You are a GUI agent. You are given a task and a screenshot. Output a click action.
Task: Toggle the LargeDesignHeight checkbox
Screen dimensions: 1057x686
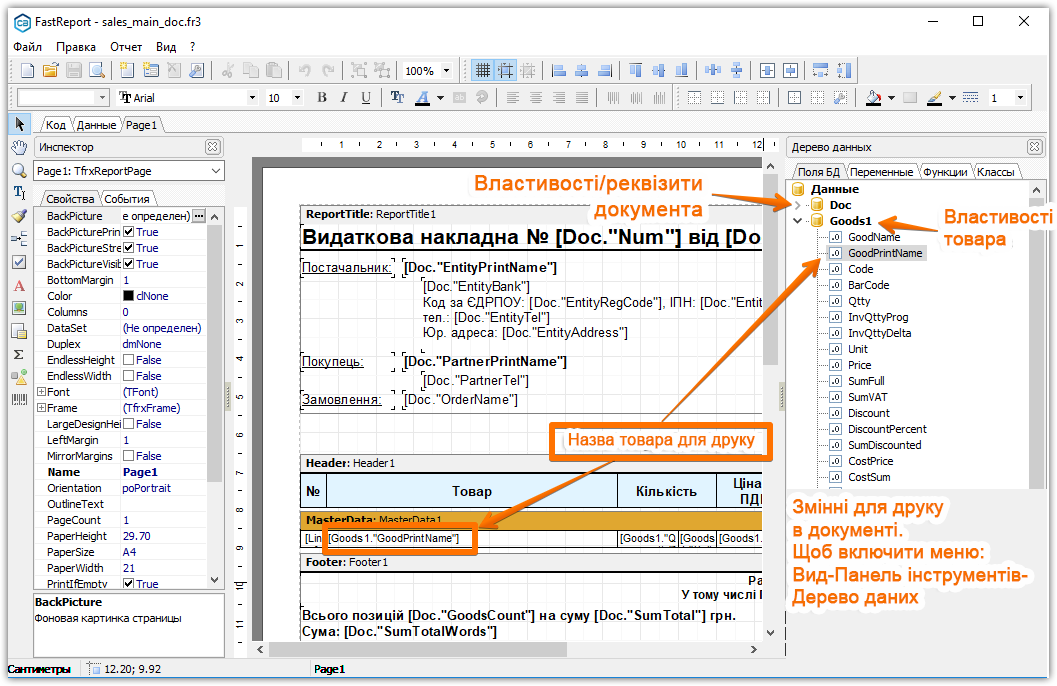pos(129,424)
